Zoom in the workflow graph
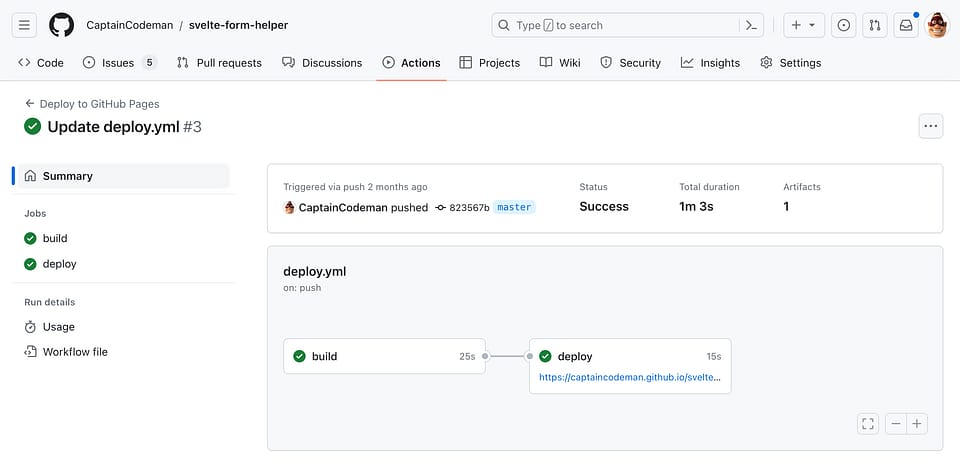Viewport: 960px width, 463px height. pos(916,424)
